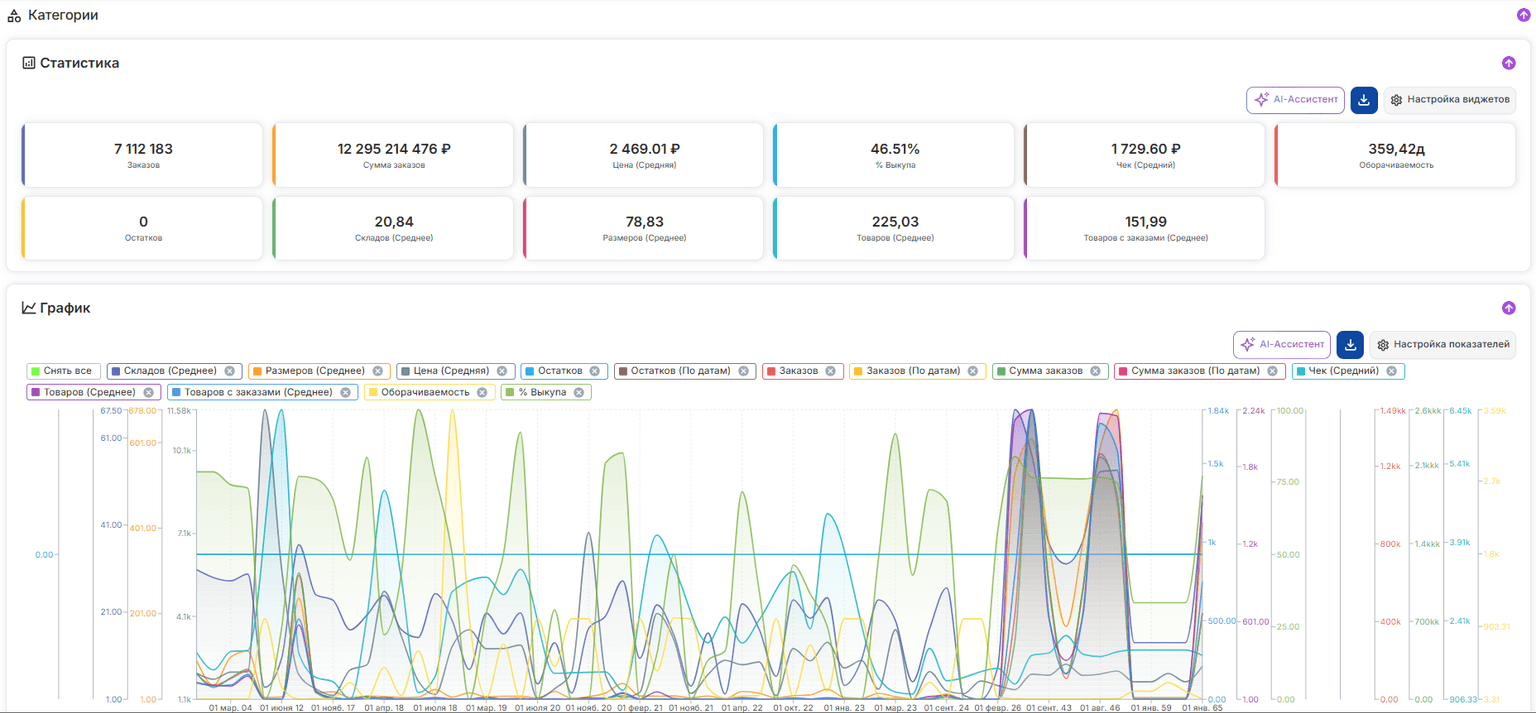Open AI-Ассистент in the Статистика panel

coord(1295,100)
